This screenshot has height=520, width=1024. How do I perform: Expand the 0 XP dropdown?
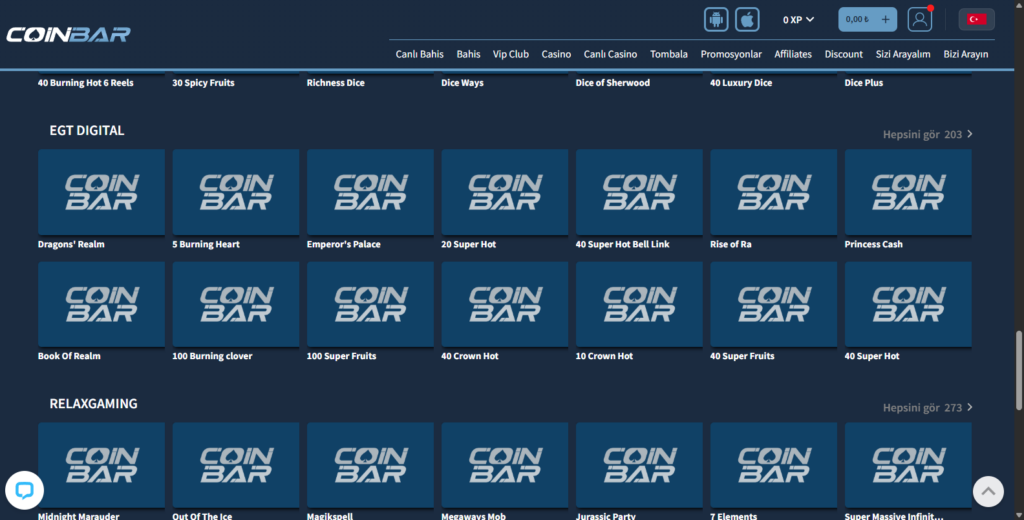(798, 19)
